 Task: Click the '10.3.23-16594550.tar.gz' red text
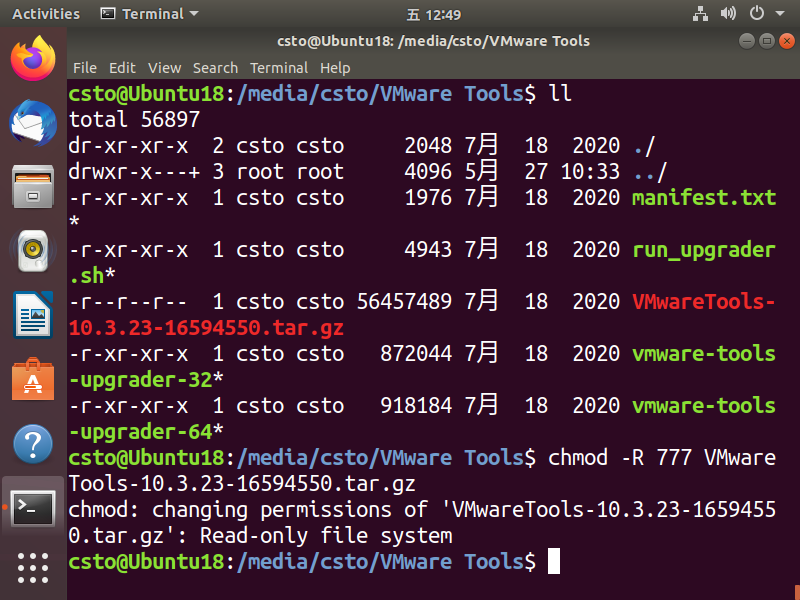[206, 328]
